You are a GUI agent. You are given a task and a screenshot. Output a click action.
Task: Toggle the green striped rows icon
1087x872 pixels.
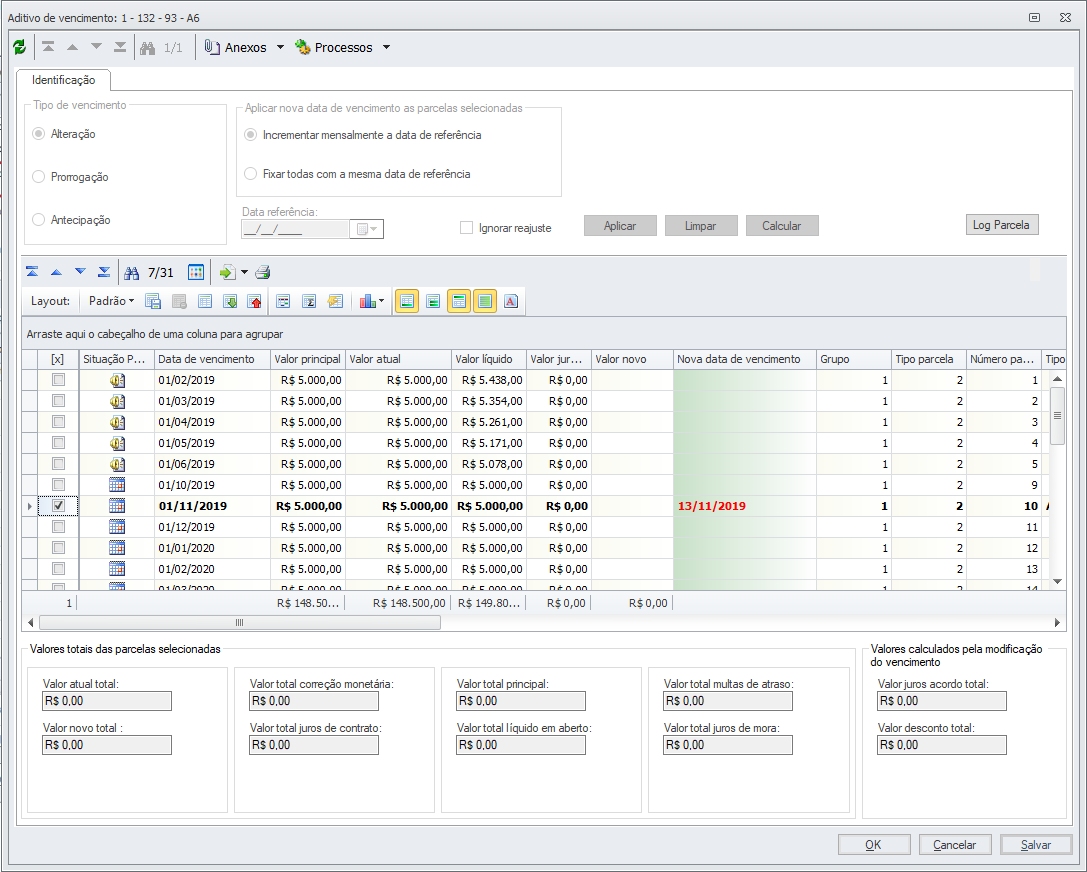[485, 302]
